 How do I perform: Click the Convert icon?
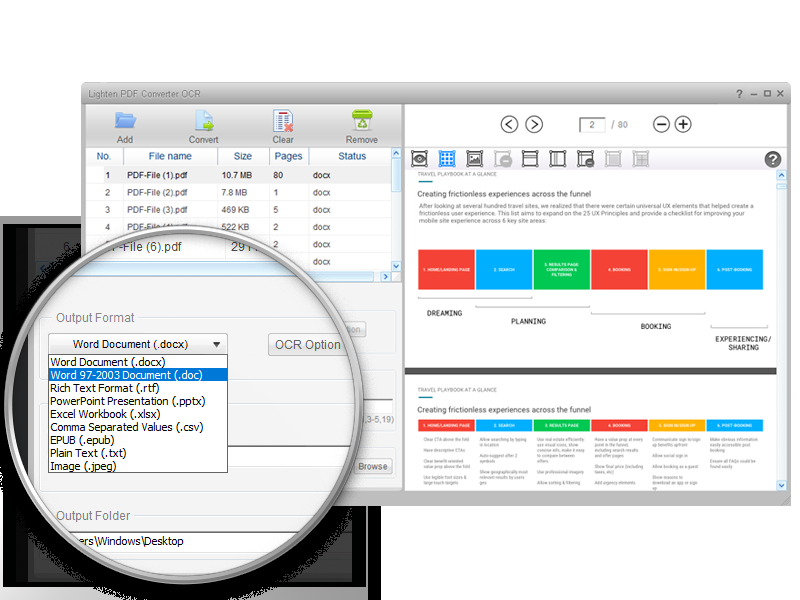(204, 121)
